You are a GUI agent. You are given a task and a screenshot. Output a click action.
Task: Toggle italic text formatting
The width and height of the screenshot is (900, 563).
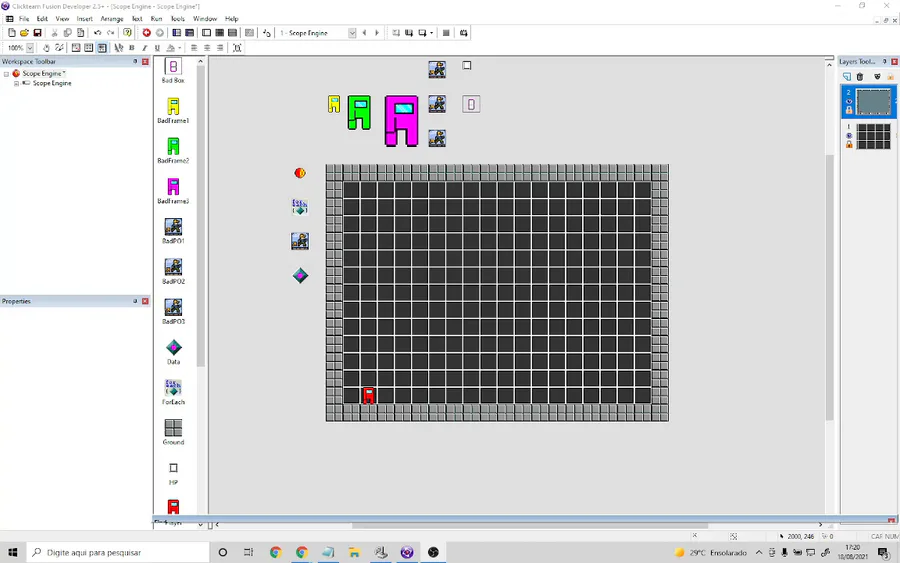tap(145, 48)
